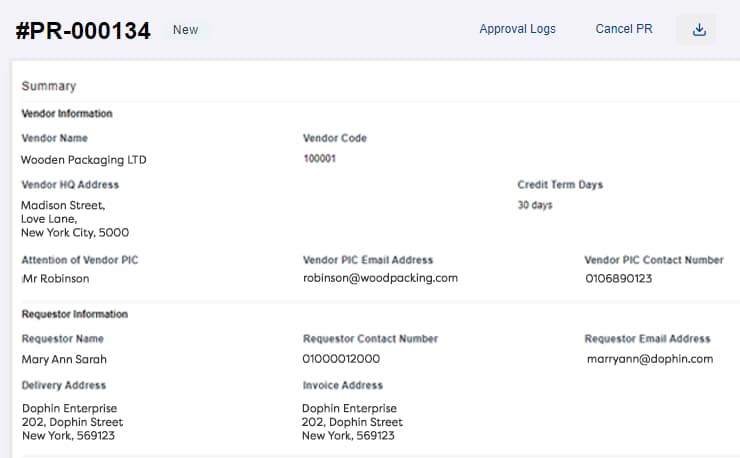Click the Requestor Email Address label
This screenshot has width=740, height=458.
pos(647,339)
